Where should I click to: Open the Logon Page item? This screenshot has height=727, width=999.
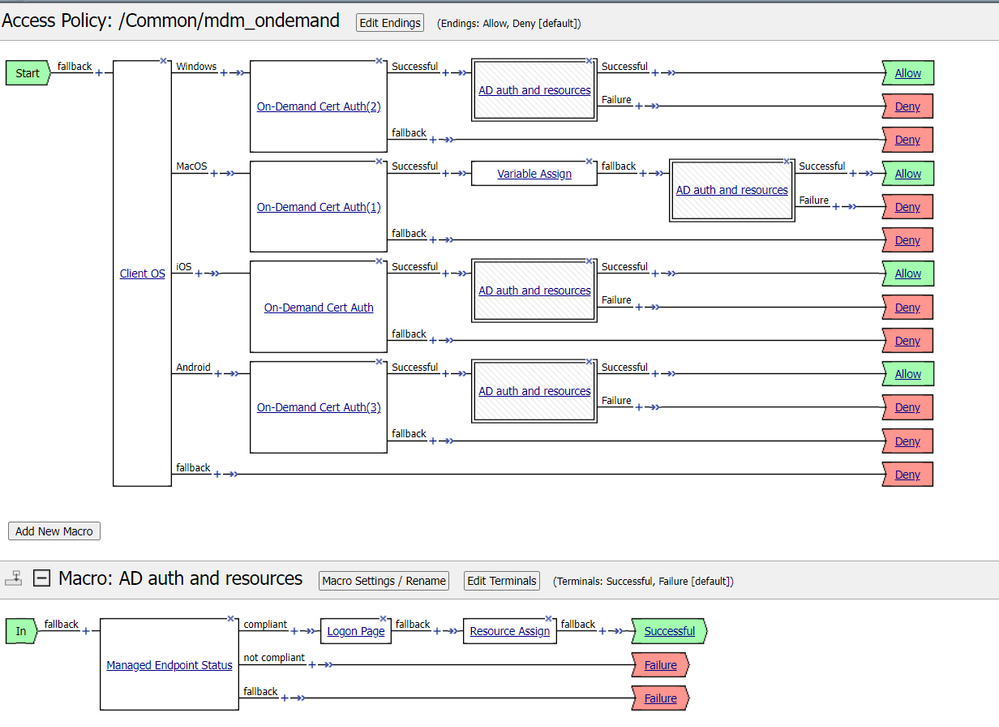pos(356,631)
